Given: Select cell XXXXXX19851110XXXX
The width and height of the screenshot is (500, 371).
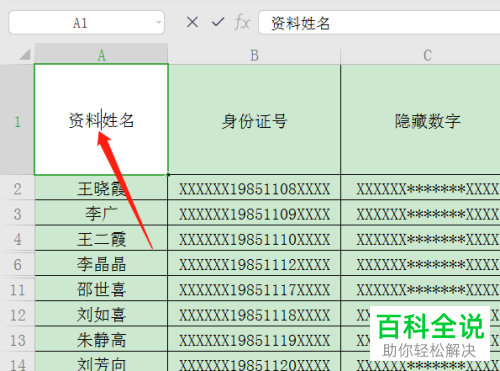Looking at the screenshot, I should [254, 238].
